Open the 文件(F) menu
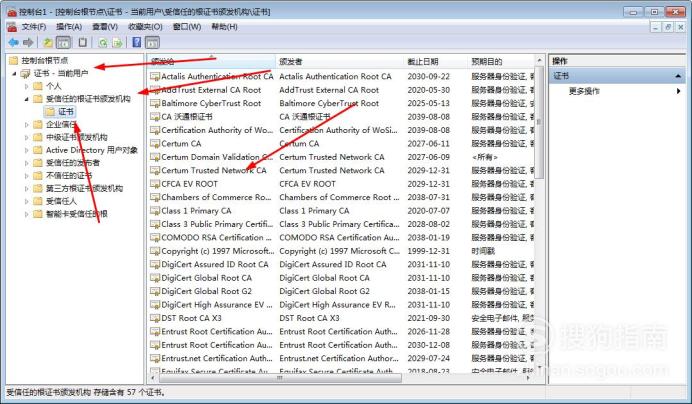 (x=34, y=27)
